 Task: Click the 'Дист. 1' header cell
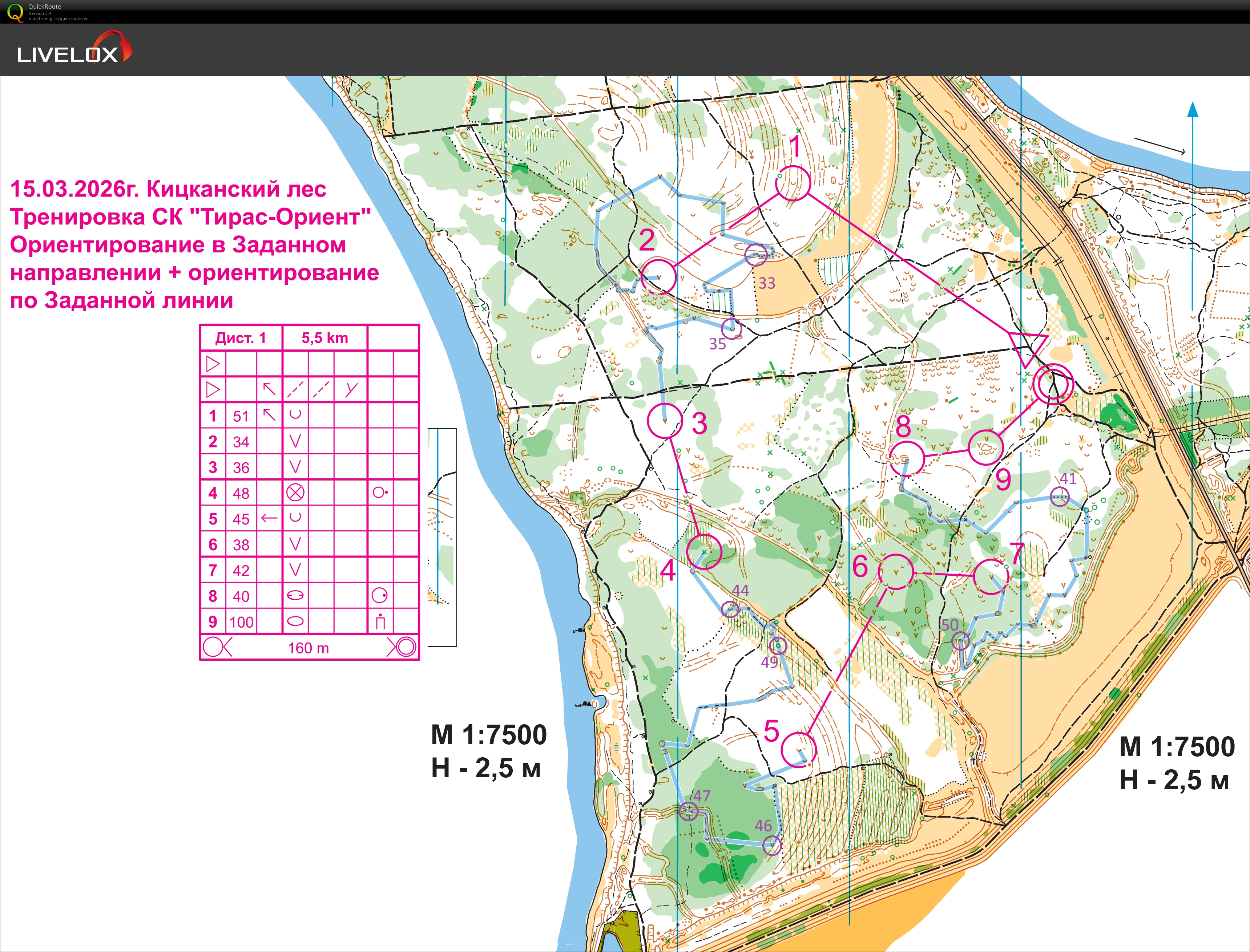tap(240, 338)
